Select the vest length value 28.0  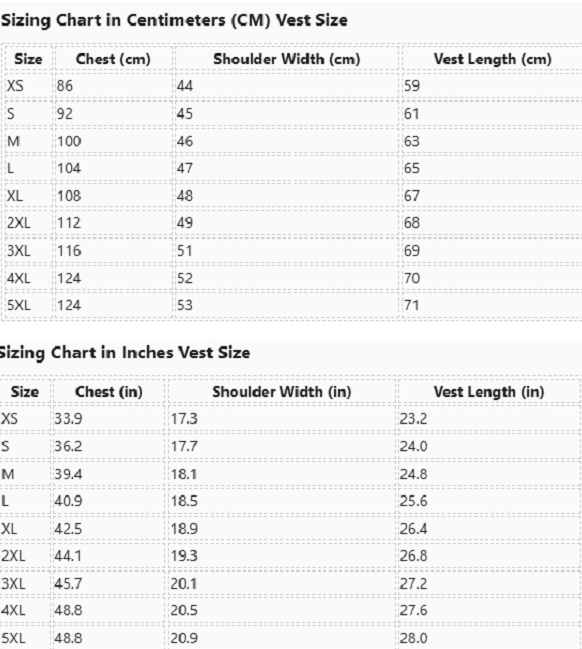click(413, 638)
